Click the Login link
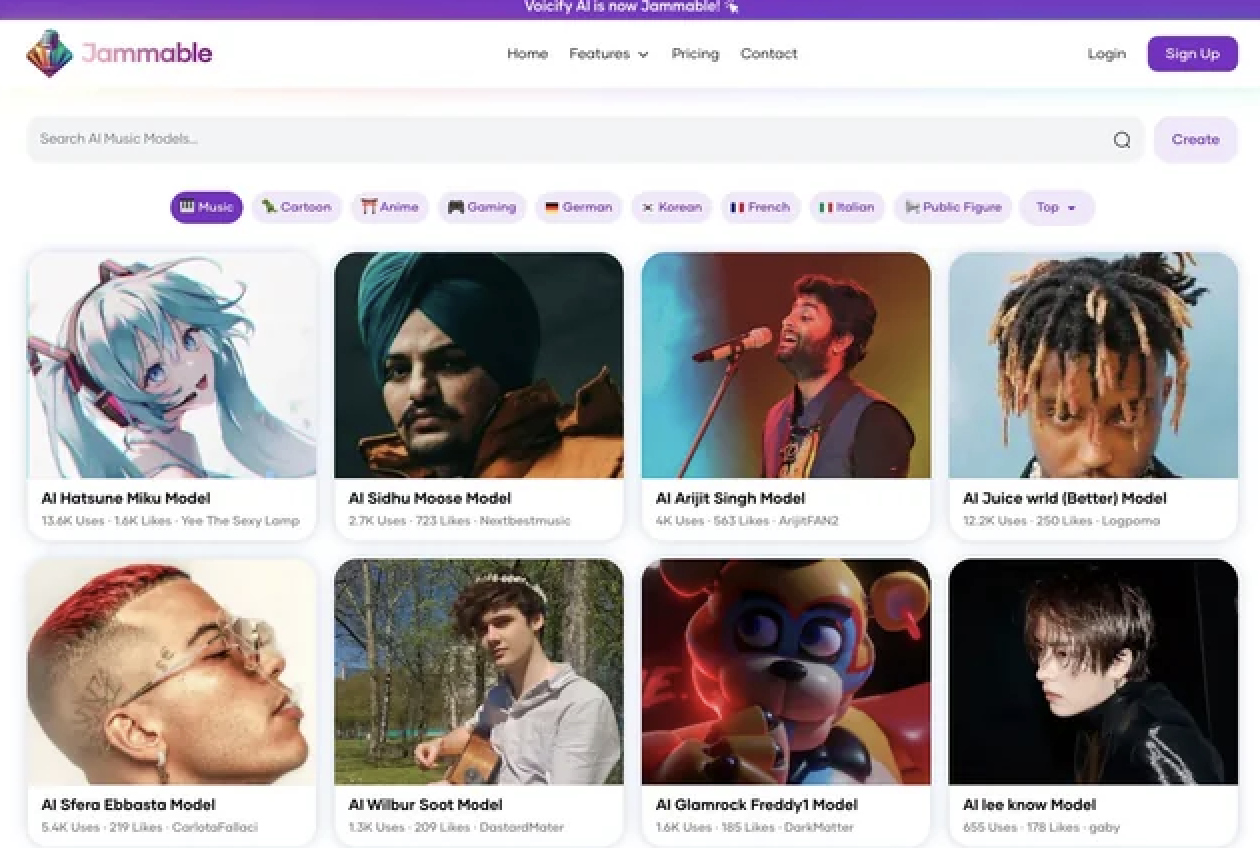Viewport: 1260px width, 848px height. click(1106, 54)
